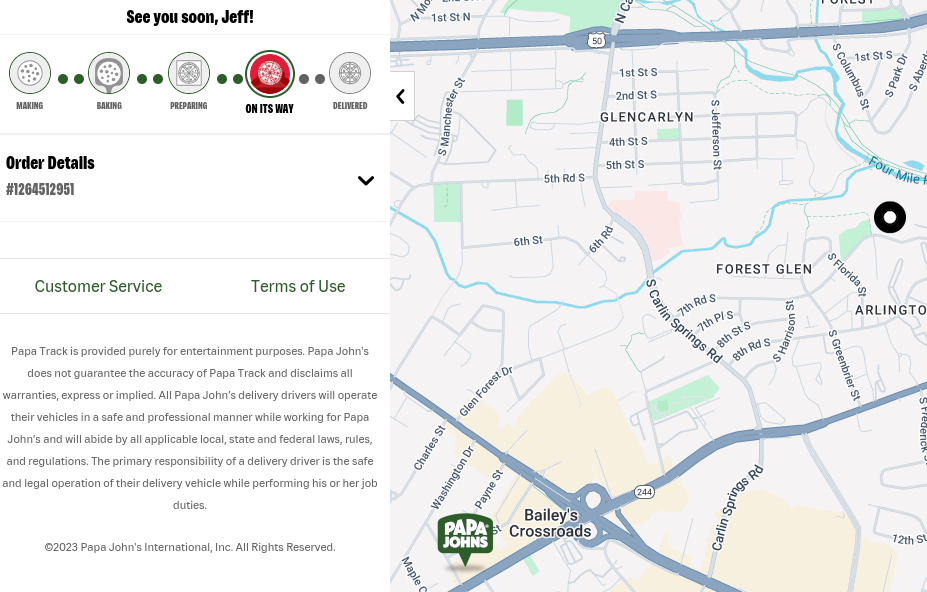Click the ON ITS WAY status label
The height and width of the screenshot is (592, 927).
click(x=270, y=109)
